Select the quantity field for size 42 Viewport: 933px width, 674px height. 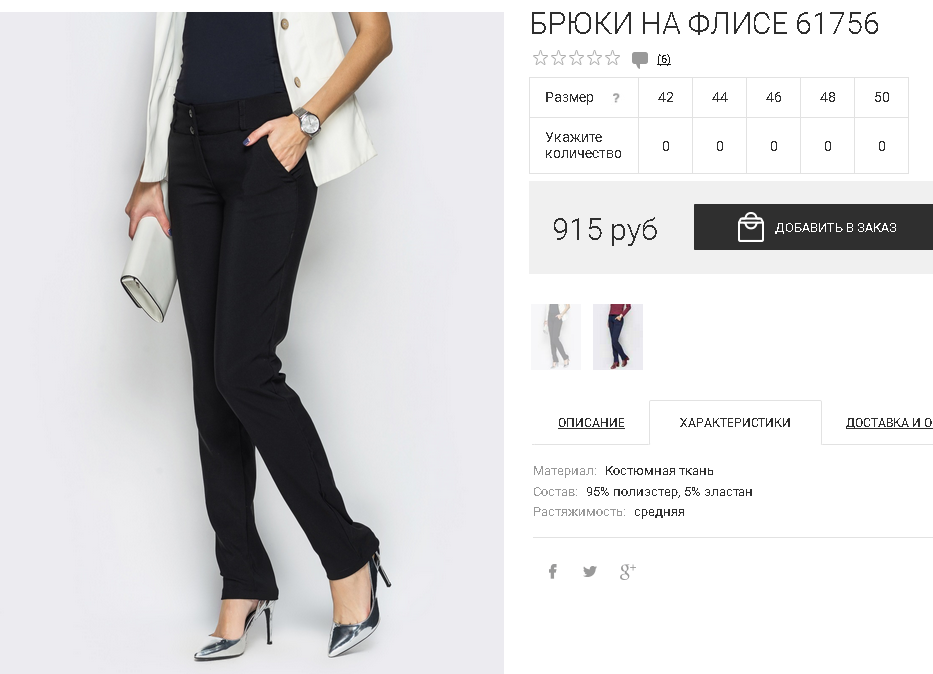tap(665, 146)
